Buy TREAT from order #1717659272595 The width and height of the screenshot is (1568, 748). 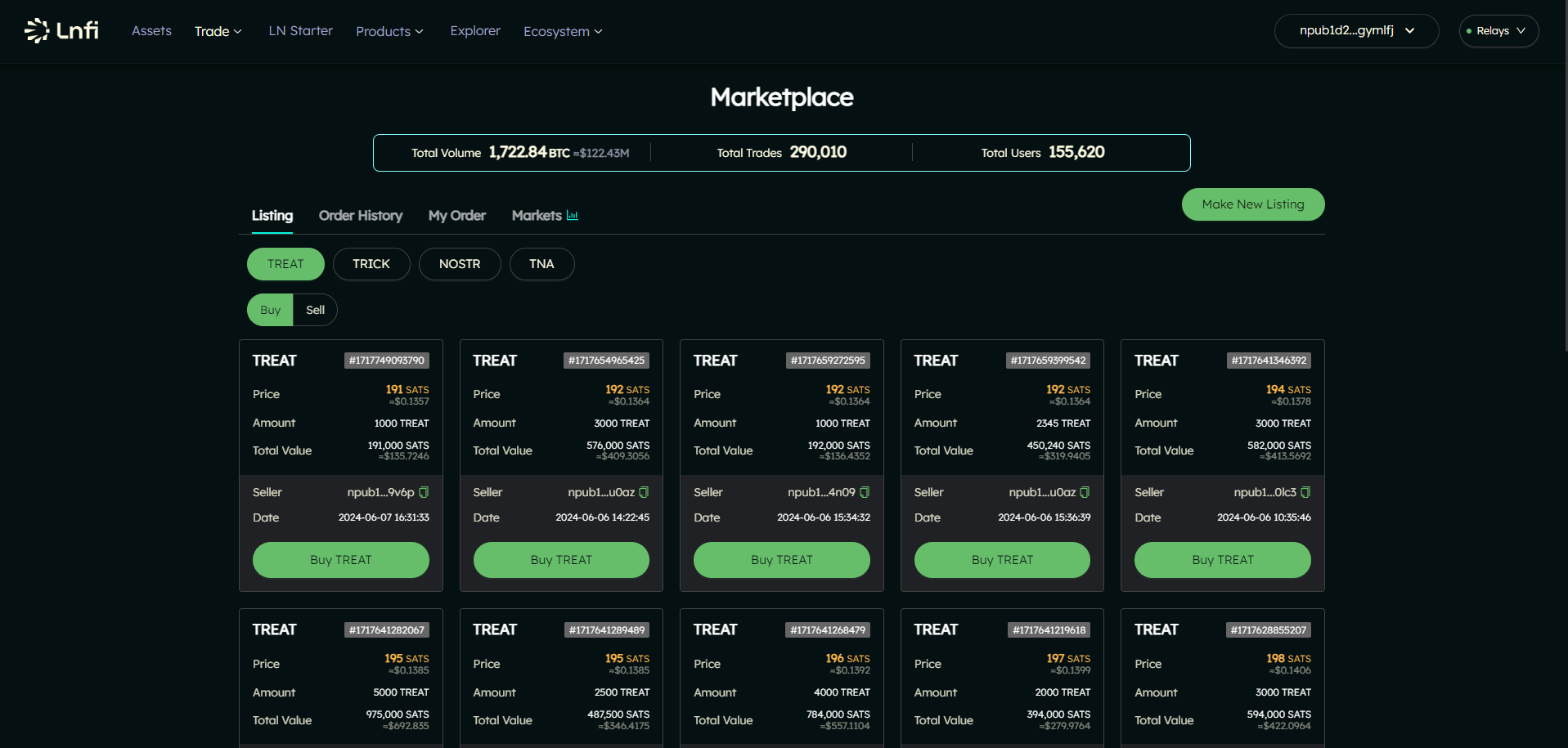(x=782, y=560)
